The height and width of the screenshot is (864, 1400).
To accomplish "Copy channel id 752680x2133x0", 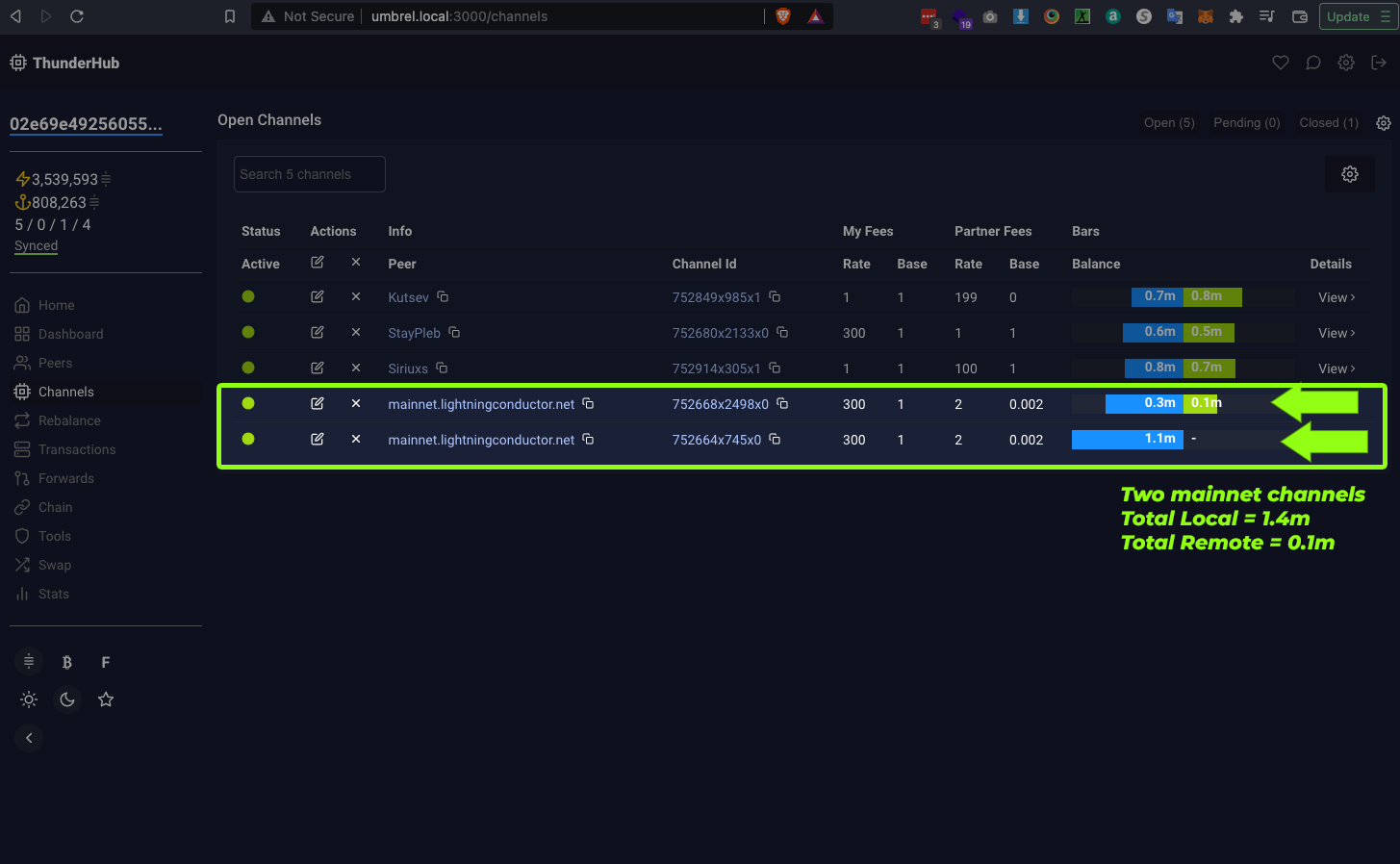I will [782, 332].
